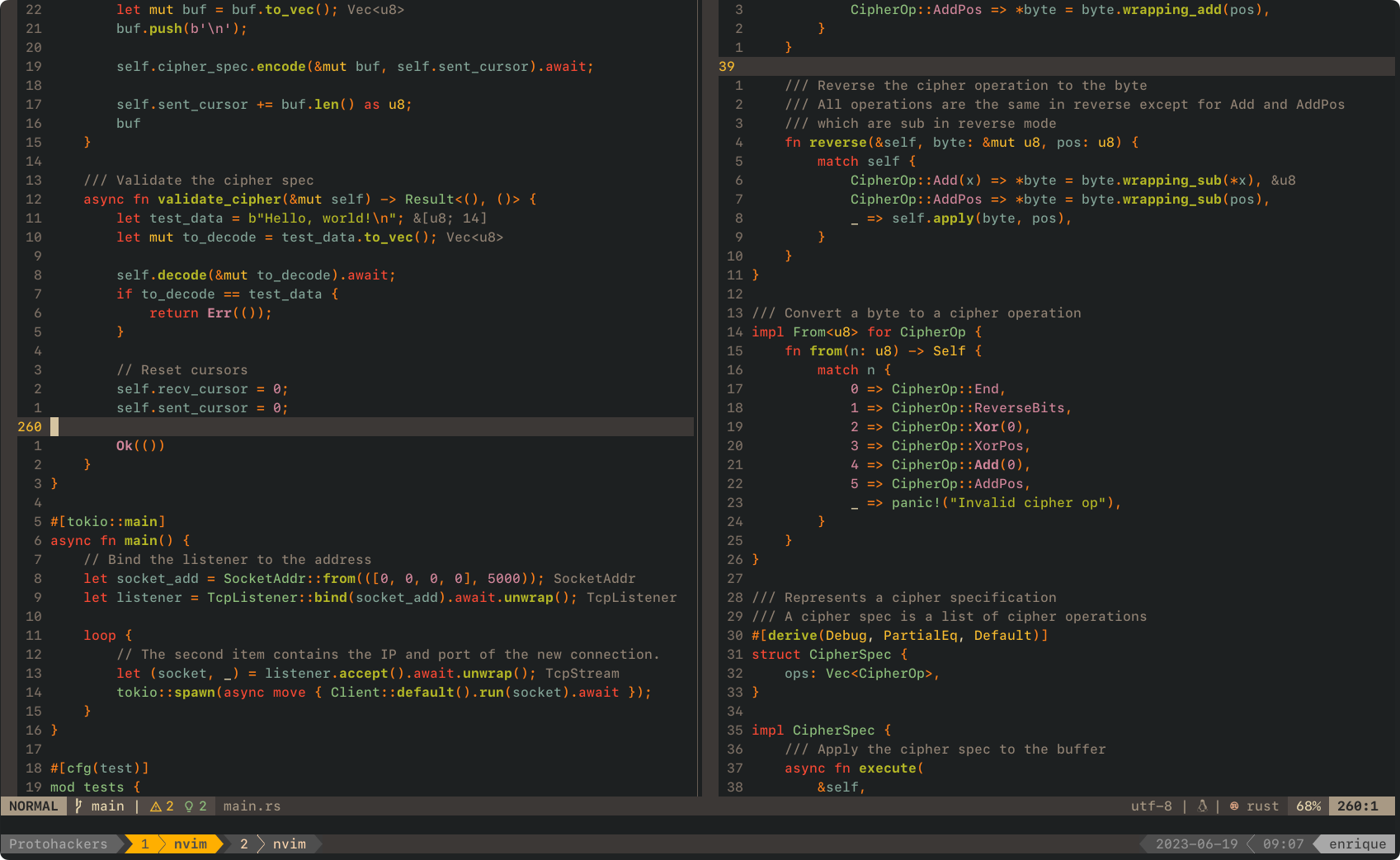This screenshot has height=860, width=1400.
Task: Click the Rust filetype icon in statusline
Action: (1234, 806)
